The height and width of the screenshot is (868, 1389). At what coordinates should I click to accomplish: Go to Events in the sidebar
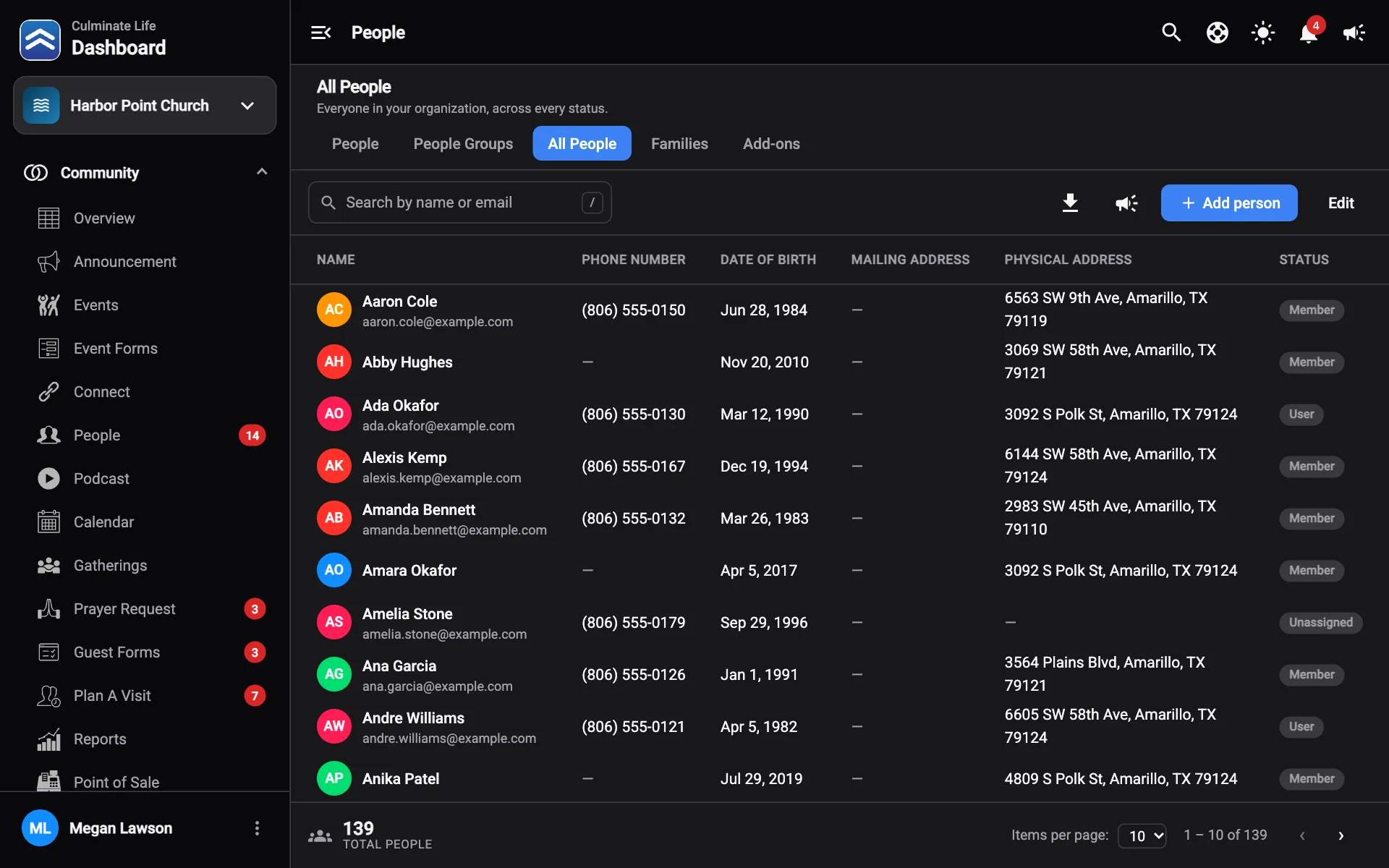click(145, 305)
